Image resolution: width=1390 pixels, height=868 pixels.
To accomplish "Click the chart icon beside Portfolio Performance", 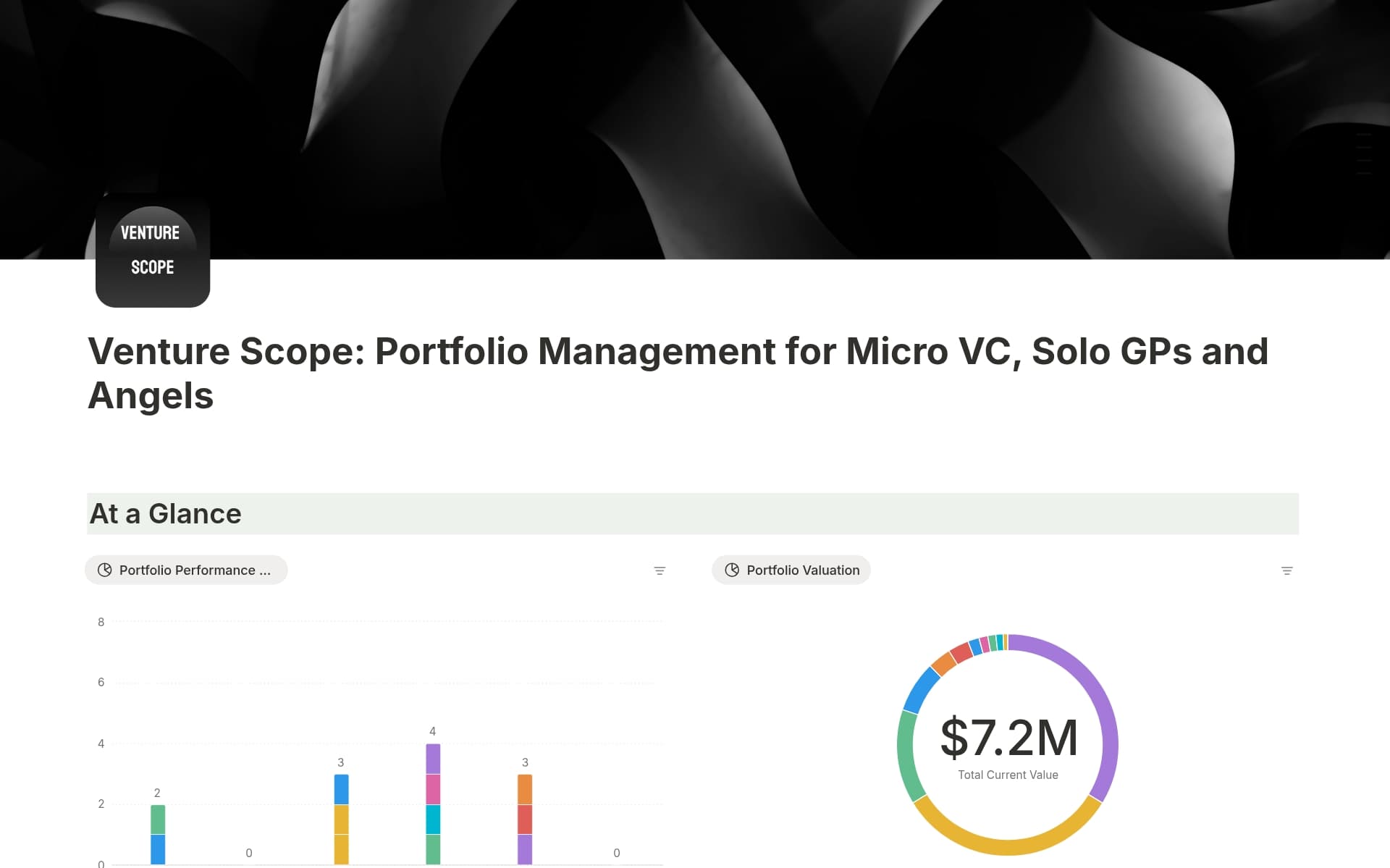I will [105, 570].
